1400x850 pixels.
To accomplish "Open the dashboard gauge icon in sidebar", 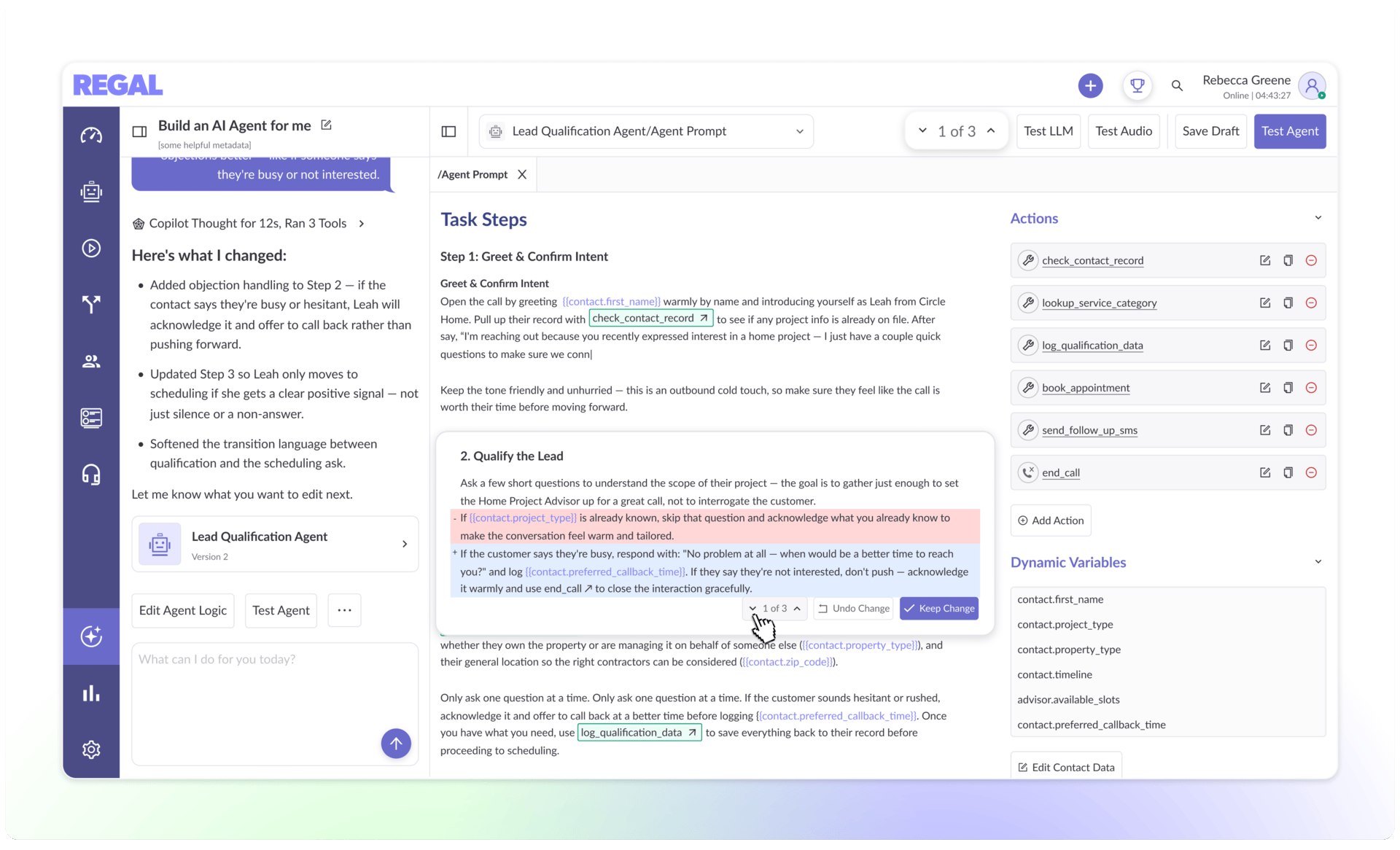I will tap(91, 136).
